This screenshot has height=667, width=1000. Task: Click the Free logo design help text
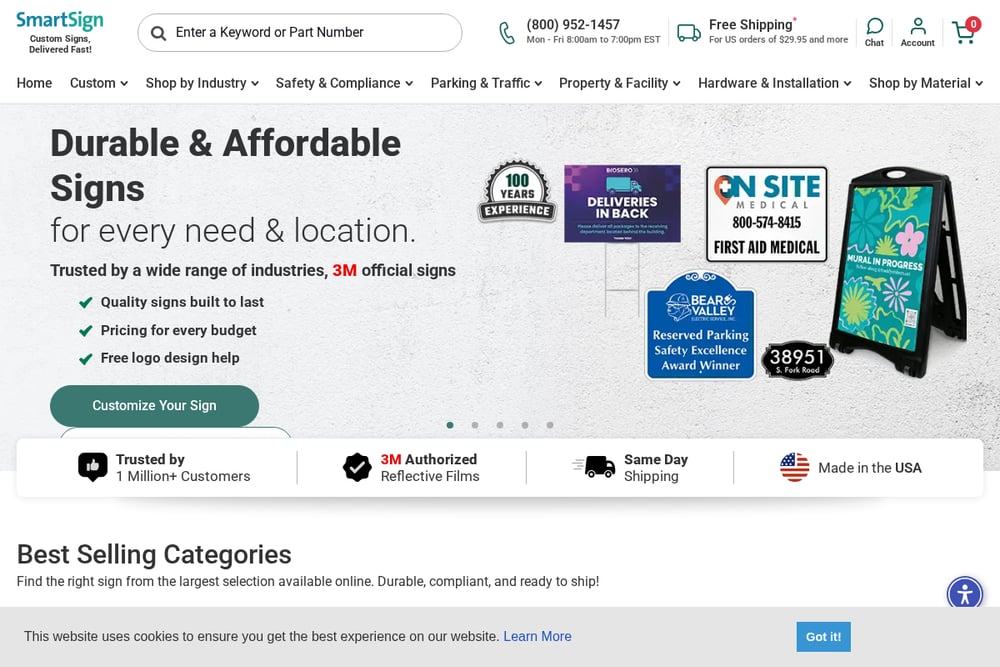pyautogui.click(x=170, y=358)
